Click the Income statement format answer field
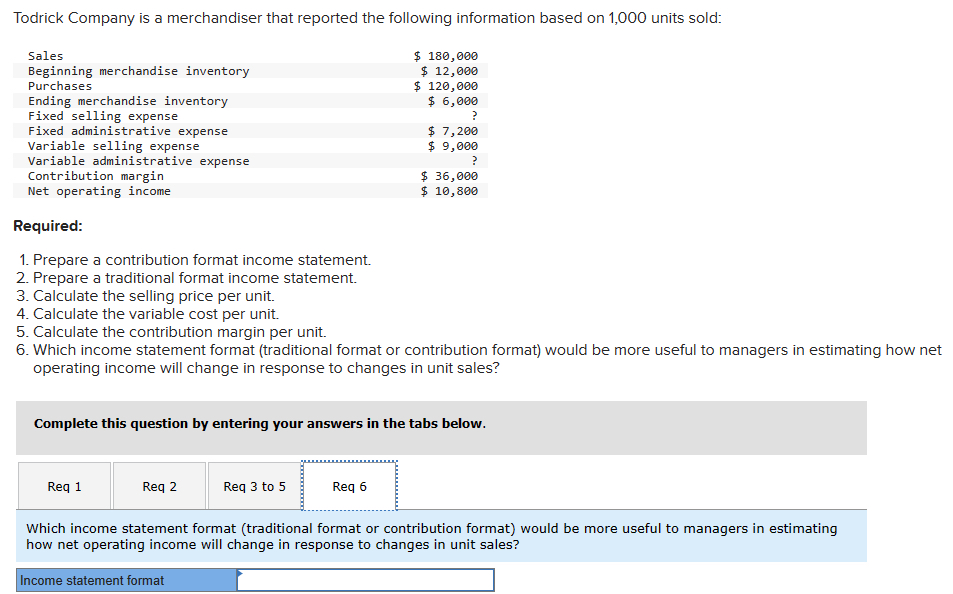The image size is (953, 594). [365, 580]
